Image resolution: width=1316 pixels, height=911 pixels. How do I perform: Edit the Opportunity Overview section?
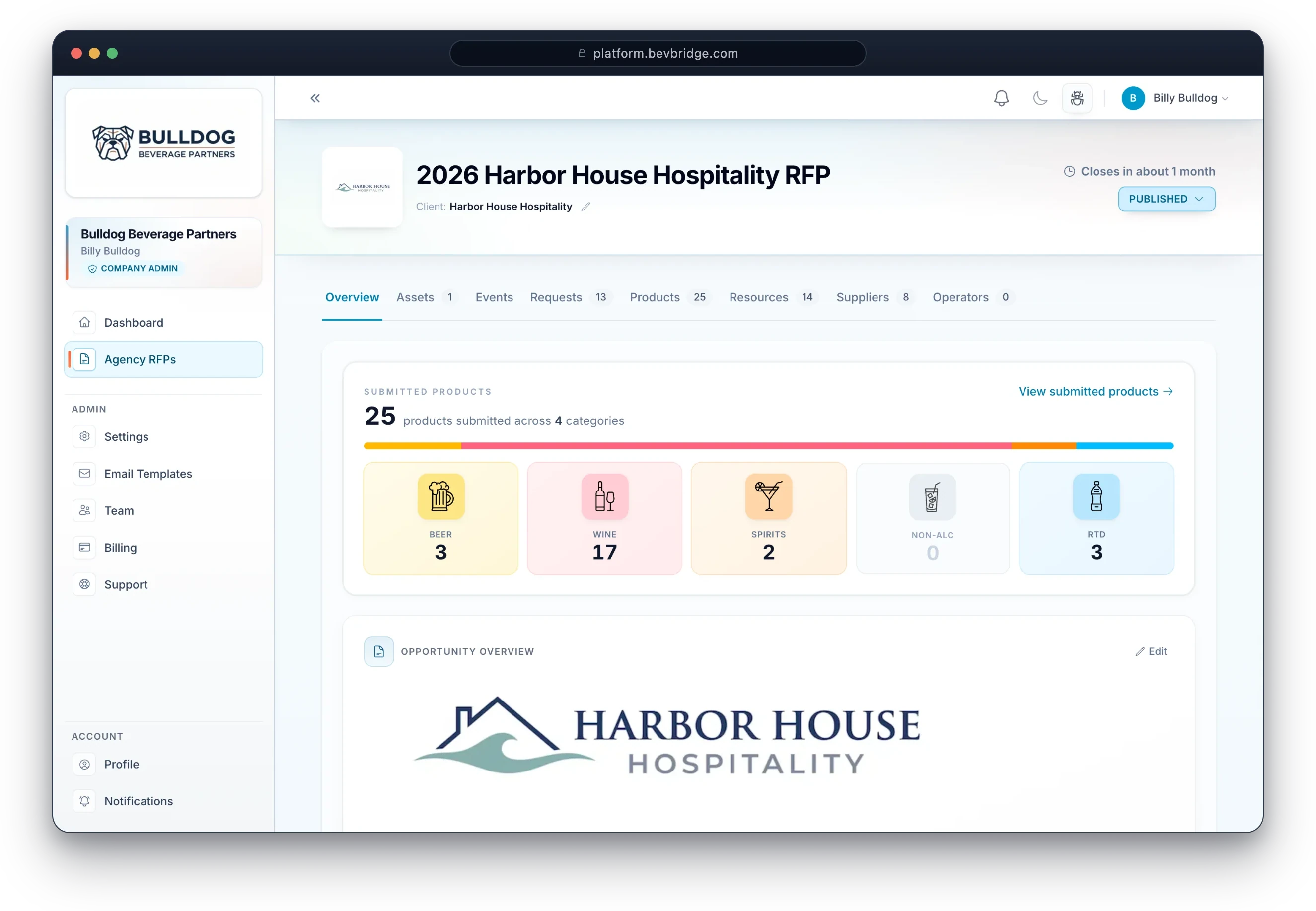coord(1151,651)
